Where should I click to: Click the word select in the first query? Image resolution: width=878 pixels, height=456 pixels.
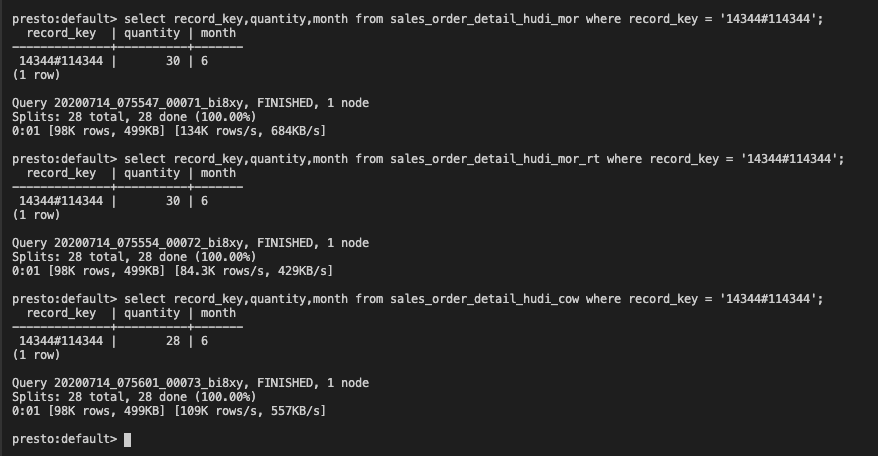click(145, 19)
